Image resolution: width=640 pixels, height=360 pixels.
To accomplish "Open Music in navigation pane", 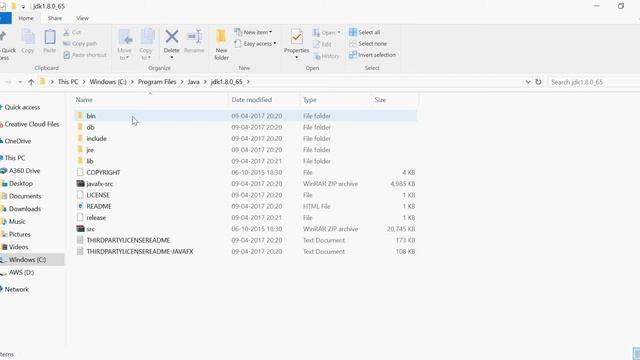I will pos(17,222).
